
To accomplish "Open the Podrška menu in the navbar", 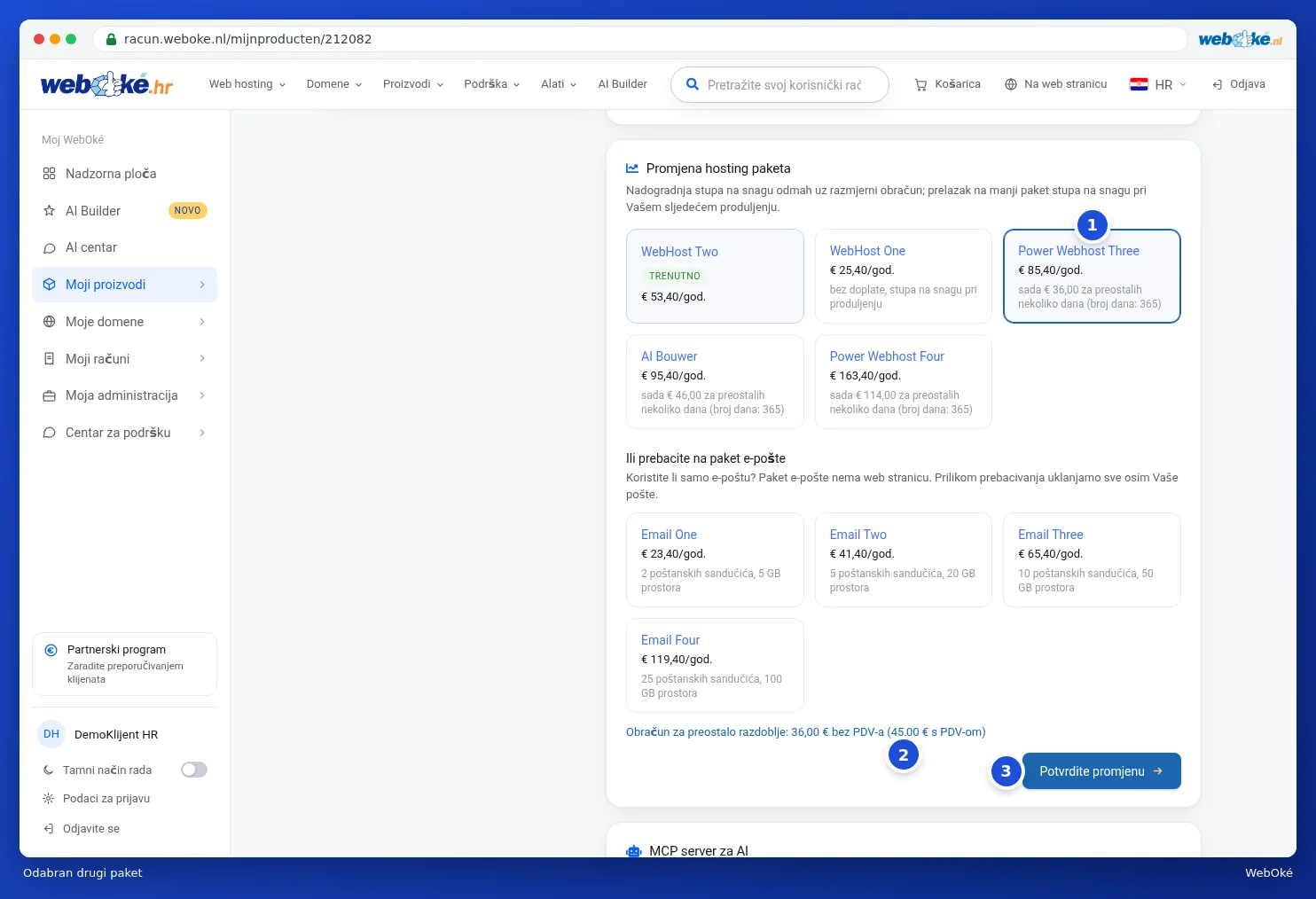I will point(492,84).
